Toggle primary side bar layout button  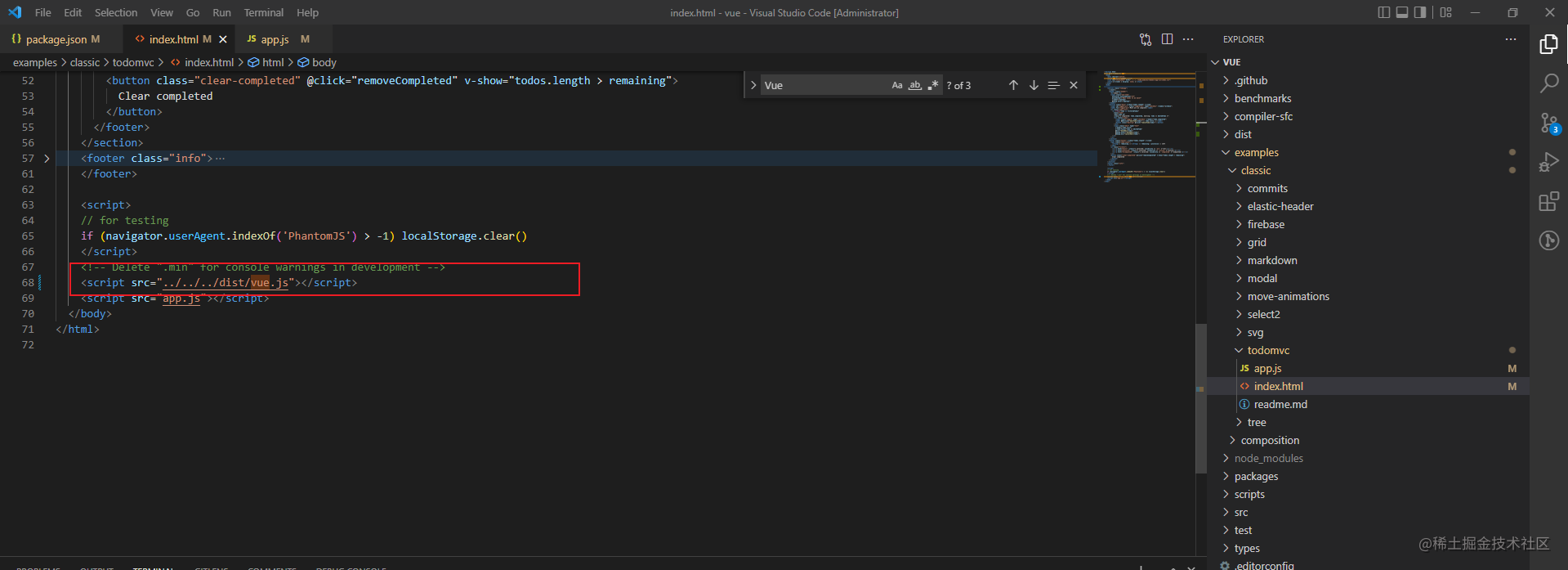tap(1383, 12)
